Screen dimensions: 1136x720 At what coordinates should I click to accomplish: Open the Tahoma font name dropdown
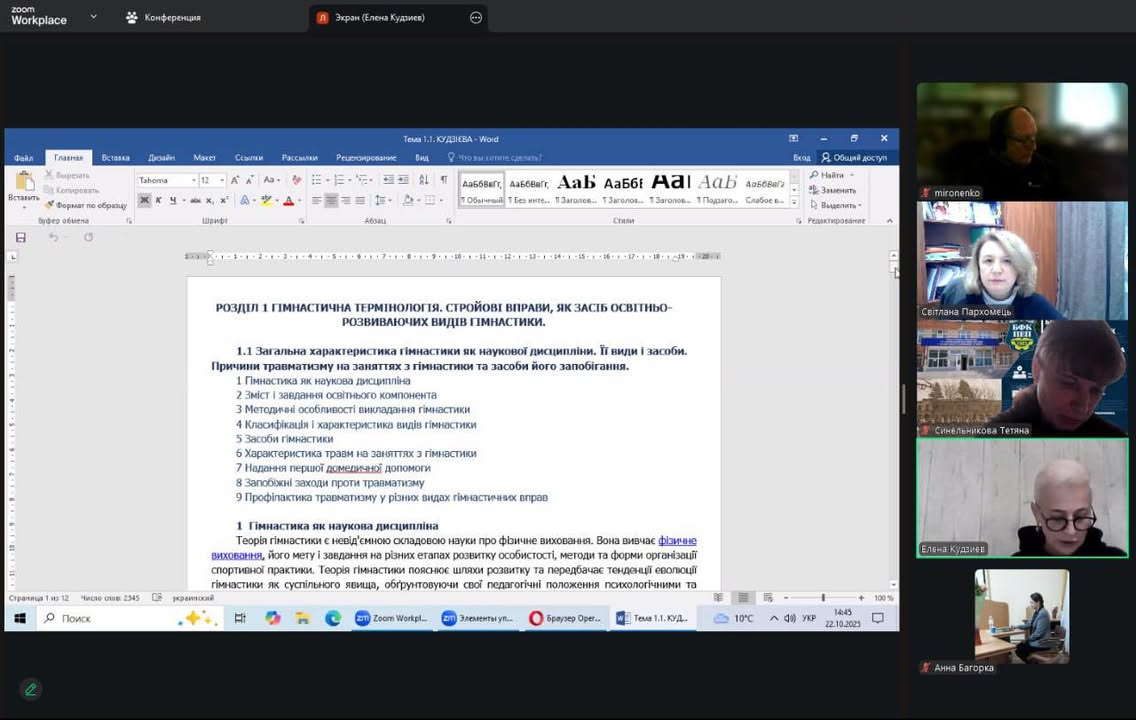(x=193, y=180)
